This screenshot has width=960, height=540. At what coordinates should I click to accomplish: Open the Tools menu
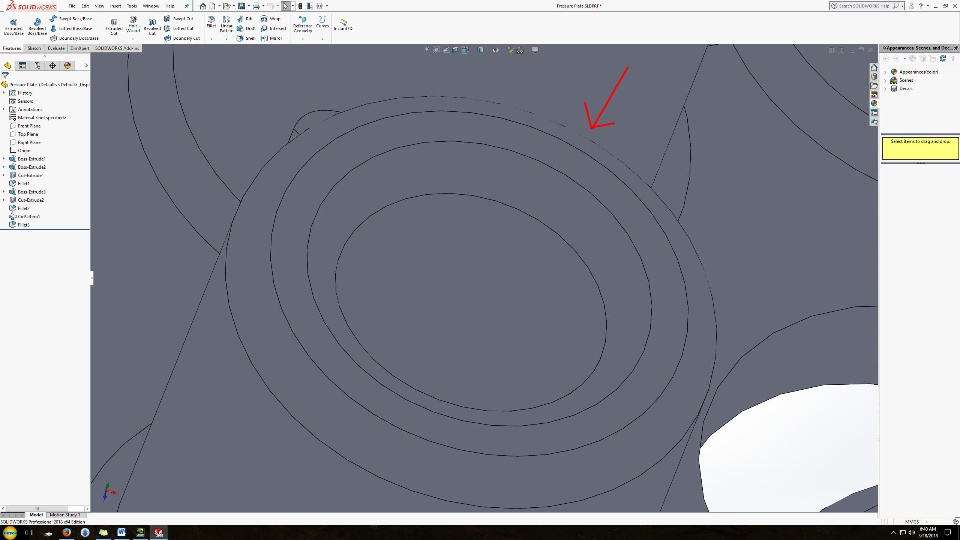click(x=132, y=6)
